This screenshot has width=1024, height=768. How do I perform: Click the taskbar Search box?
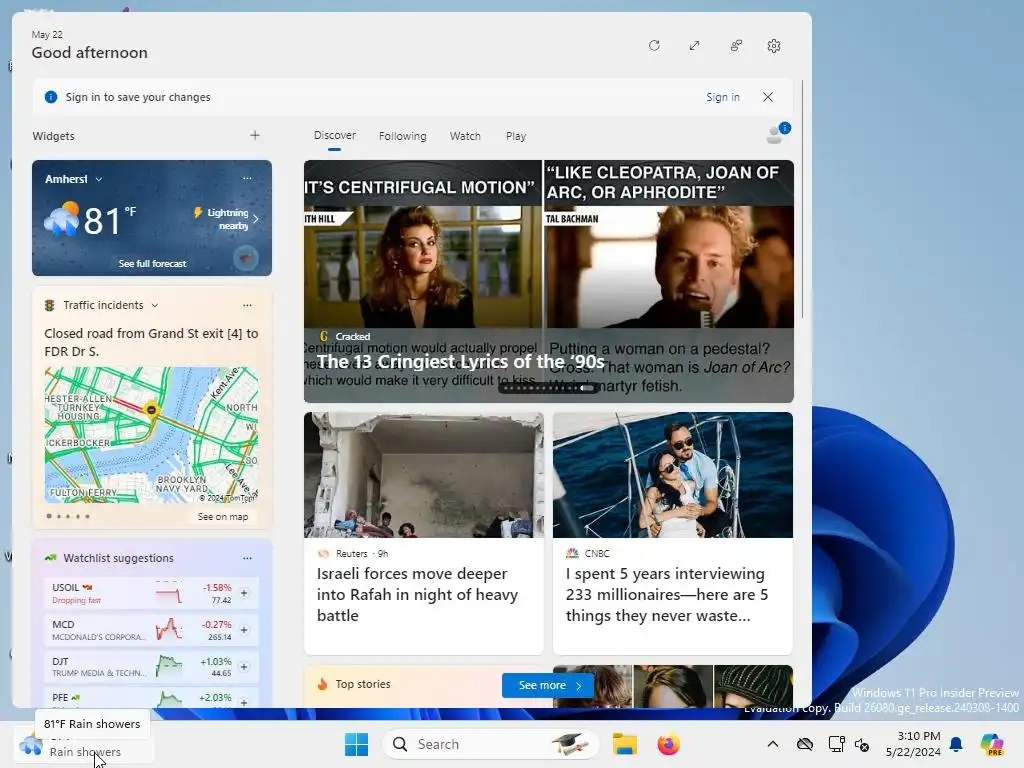click(491, 744)
